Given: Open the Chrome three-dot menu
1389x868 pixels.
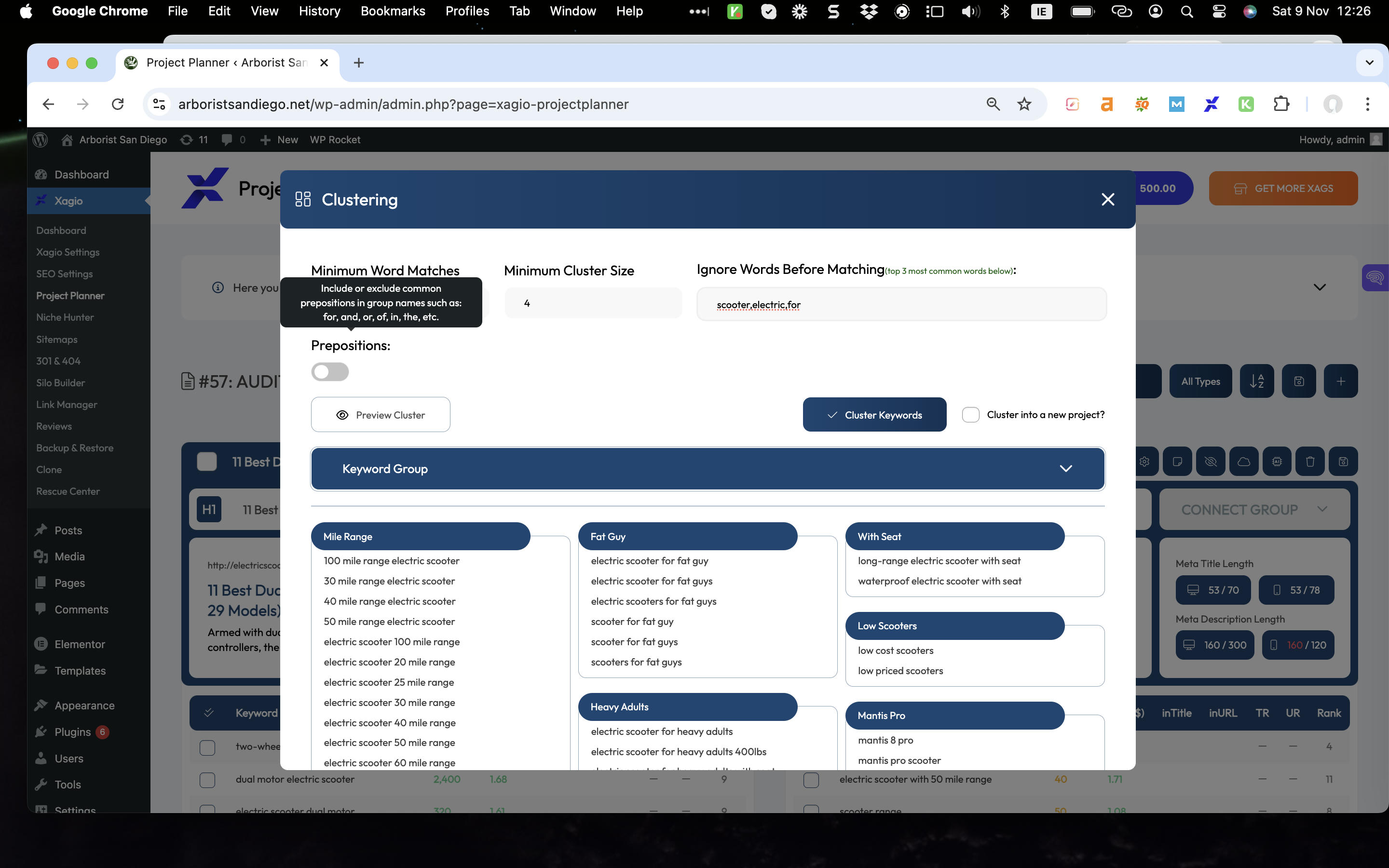Looking at the screenshot, I should [1368, 104].
